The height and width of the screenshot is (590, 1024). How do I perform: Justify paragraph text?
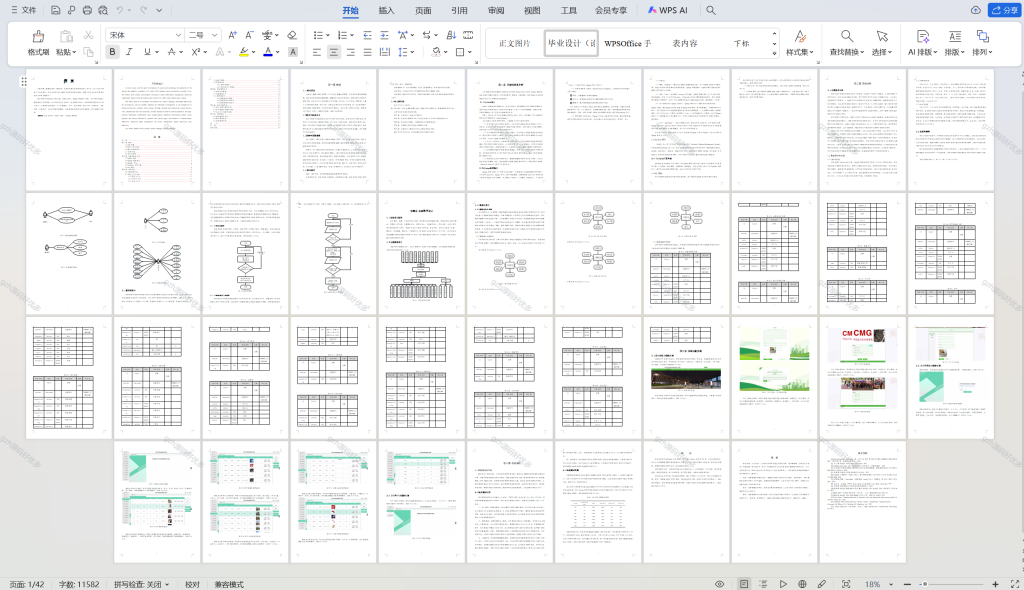(368, 52)
